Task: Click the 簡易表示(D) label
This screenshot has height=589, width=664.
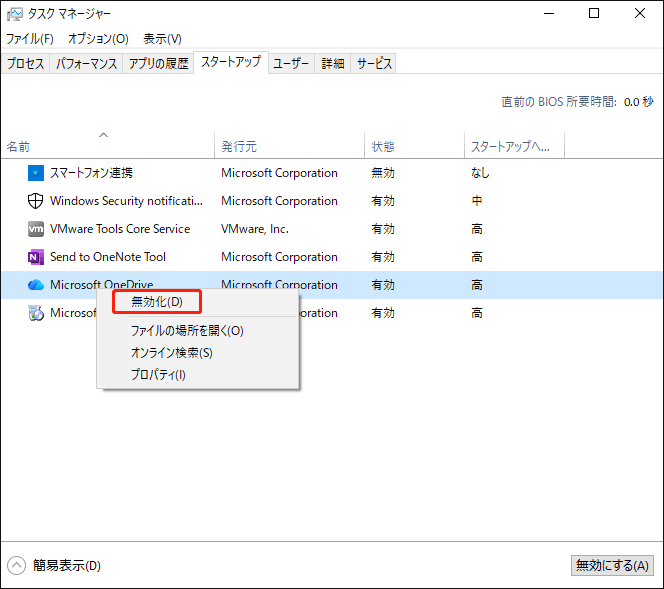Action: click(67, 565)
